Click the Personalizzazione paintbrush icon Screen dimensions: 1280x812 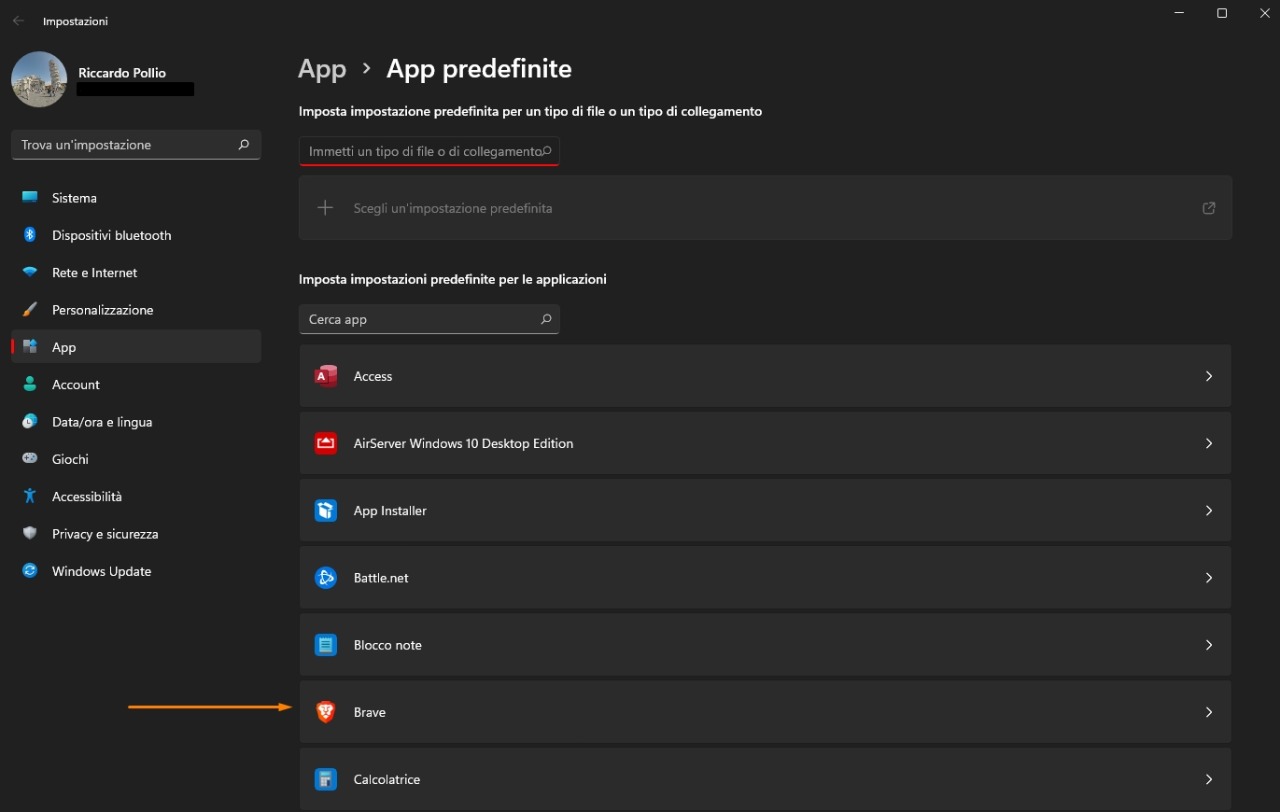pyautogui.click(x=30, y=310)
